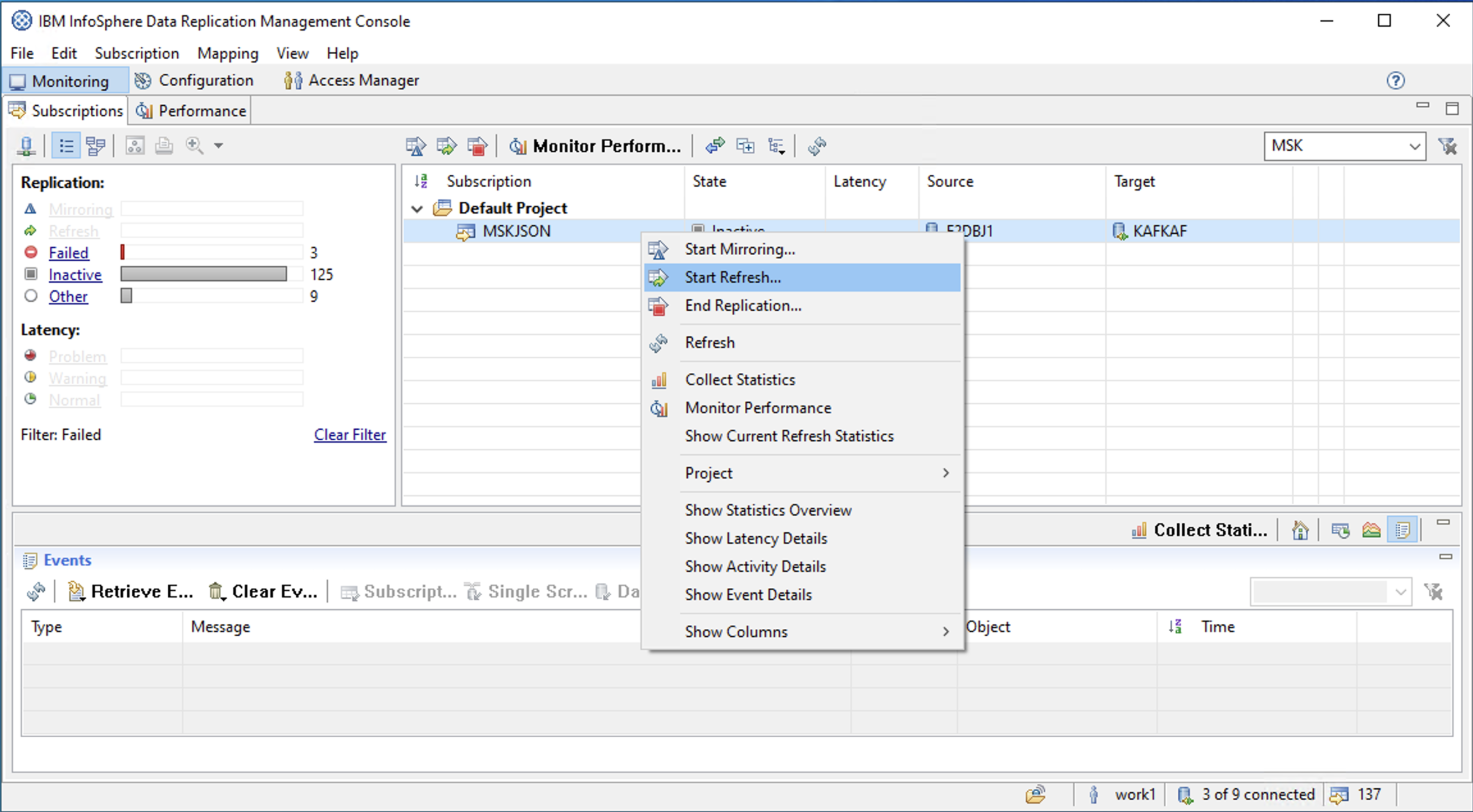This screenshot has width=1473, height=812.
Task: Click Clear Events trash icon
Action: click(x=216, y=591)
